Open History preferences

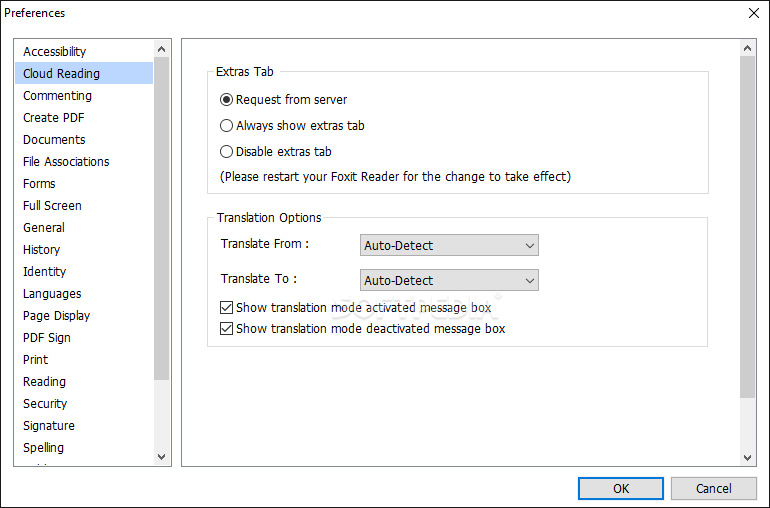coord(84,250)
